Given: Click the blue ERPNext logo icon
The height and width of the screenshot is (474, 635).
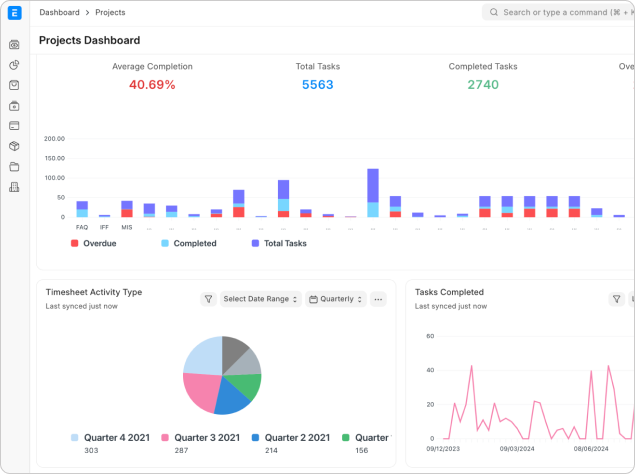Looking at the screenshot, I should [x=14, y=13].
